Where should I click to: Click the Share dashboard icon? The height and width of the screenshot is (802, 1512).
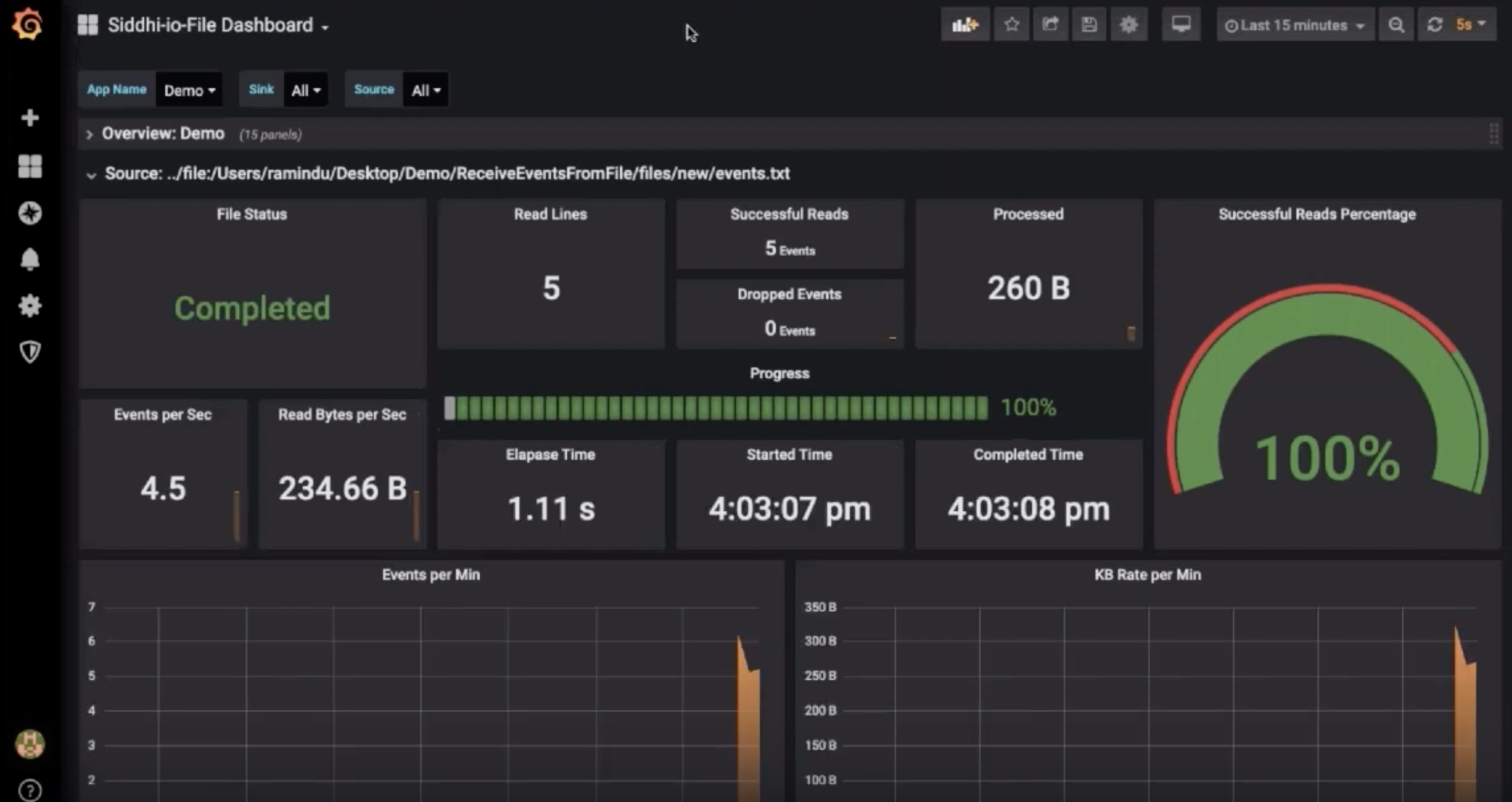(x=1050, y=25)
